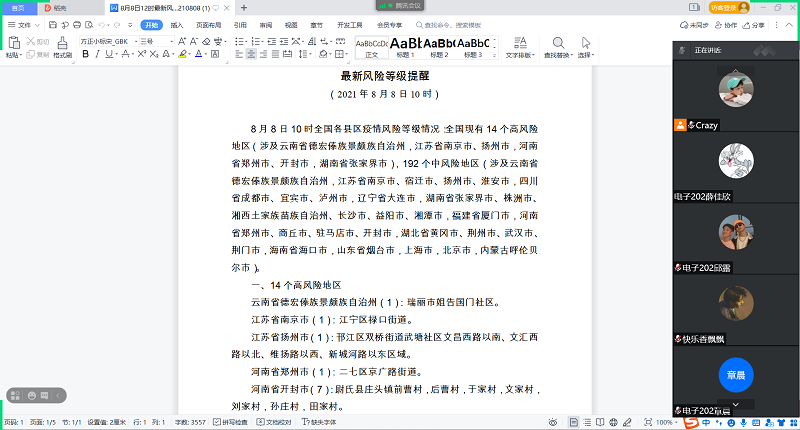Expand the Text Layout (文字排版) dropdown

[x=520, y=47]
